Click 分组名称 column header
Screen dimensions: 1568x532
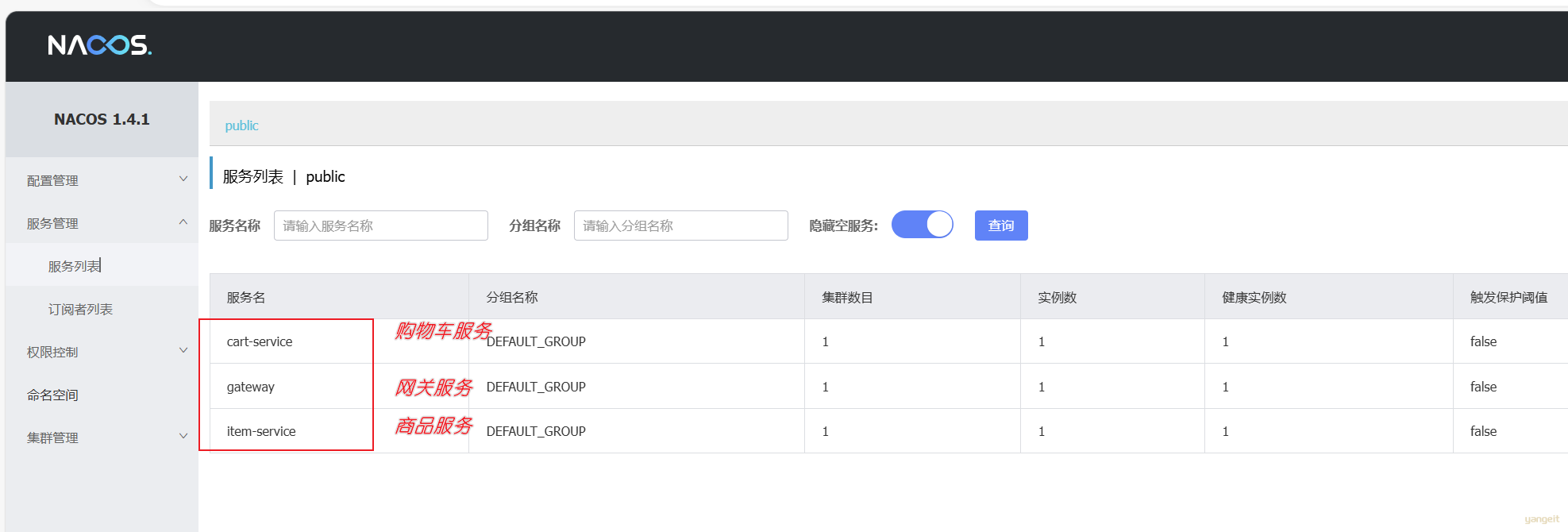pos(512,297)
